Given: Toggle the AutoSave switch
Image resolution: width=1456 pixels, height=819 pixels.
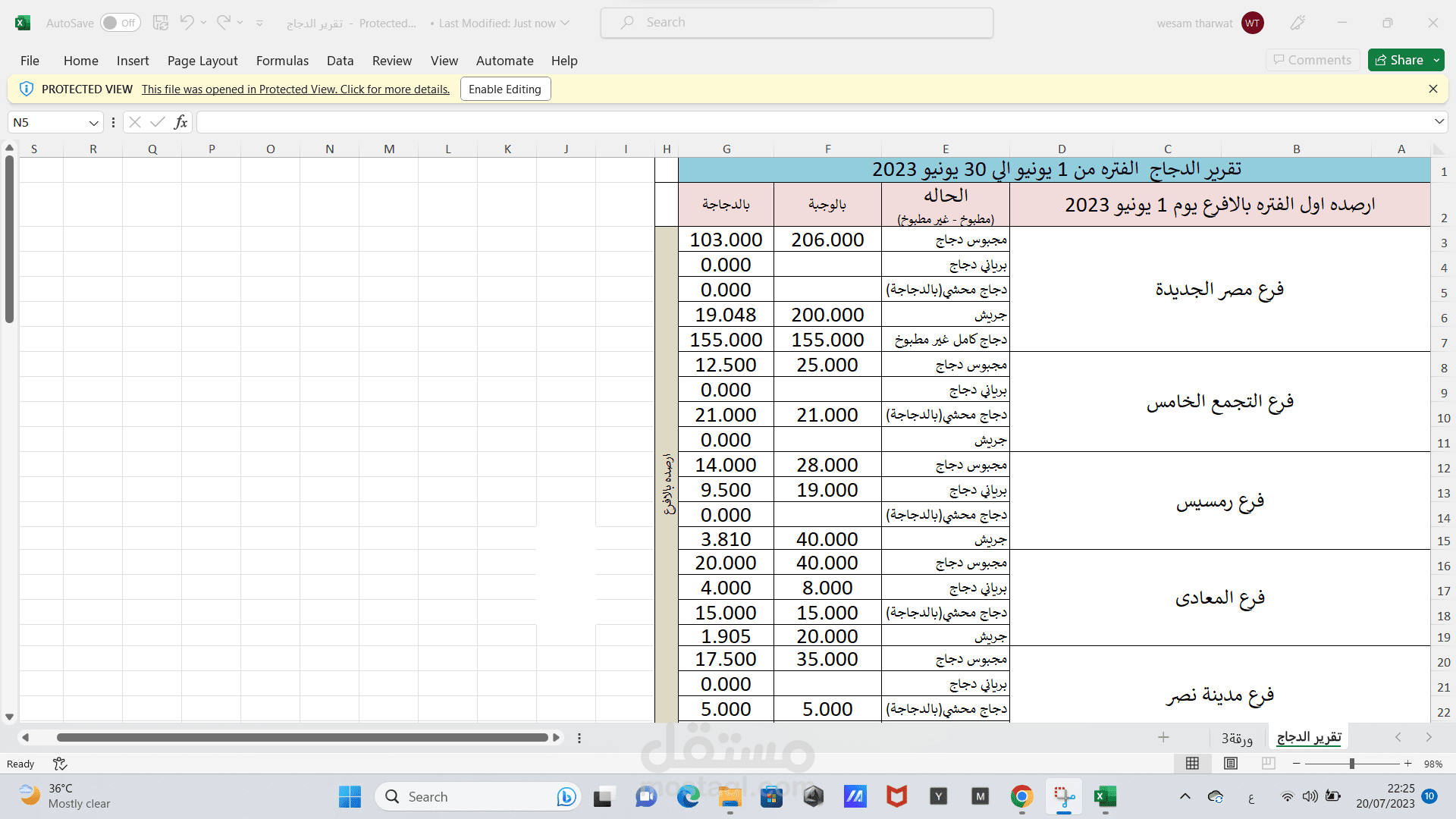Looking at the screenshot, I should point(120,23).
